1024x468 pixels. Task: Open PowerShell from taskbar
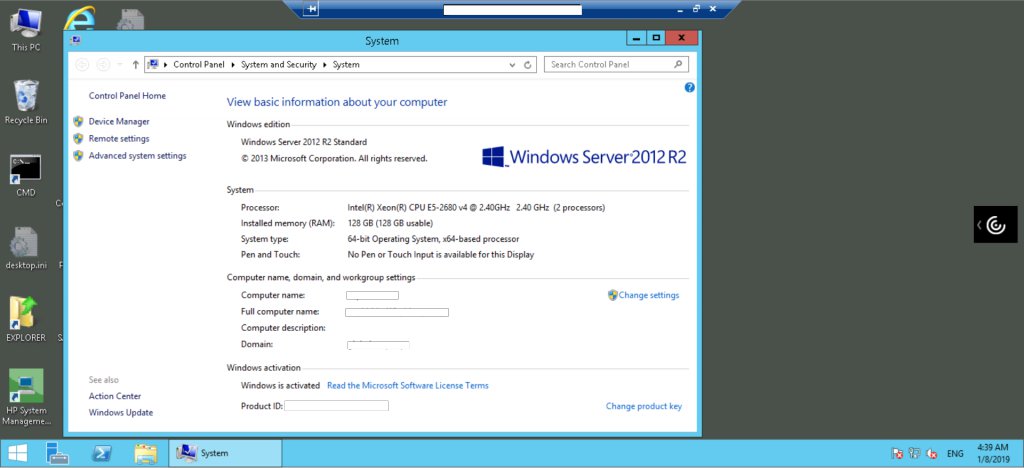(103, 453)
